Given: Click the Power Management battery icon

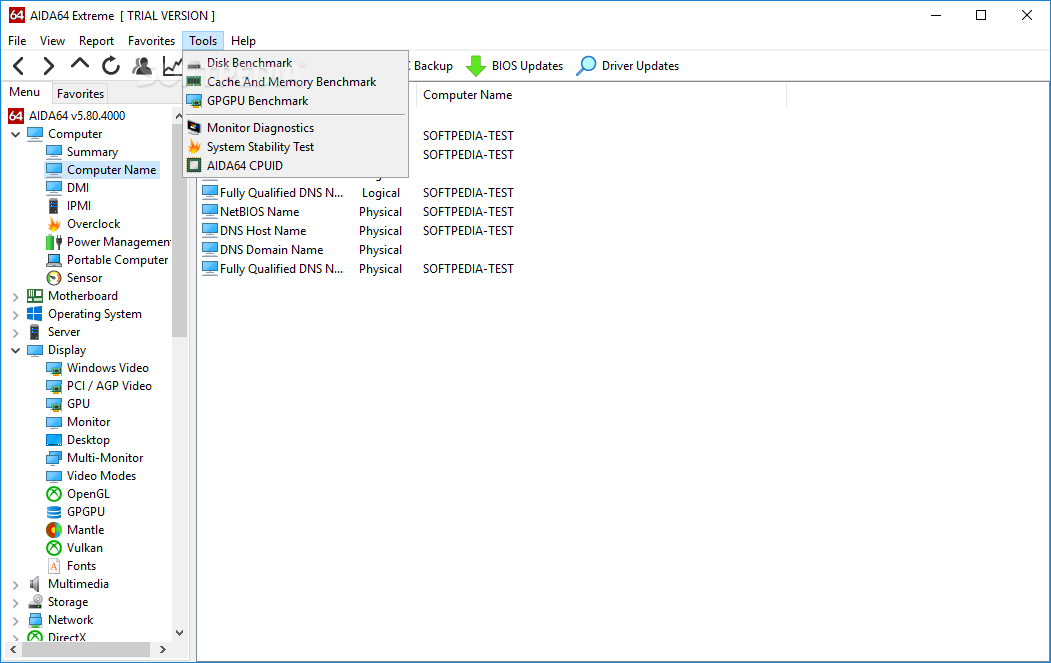Looking at the screenshot, I should (54, 242).
